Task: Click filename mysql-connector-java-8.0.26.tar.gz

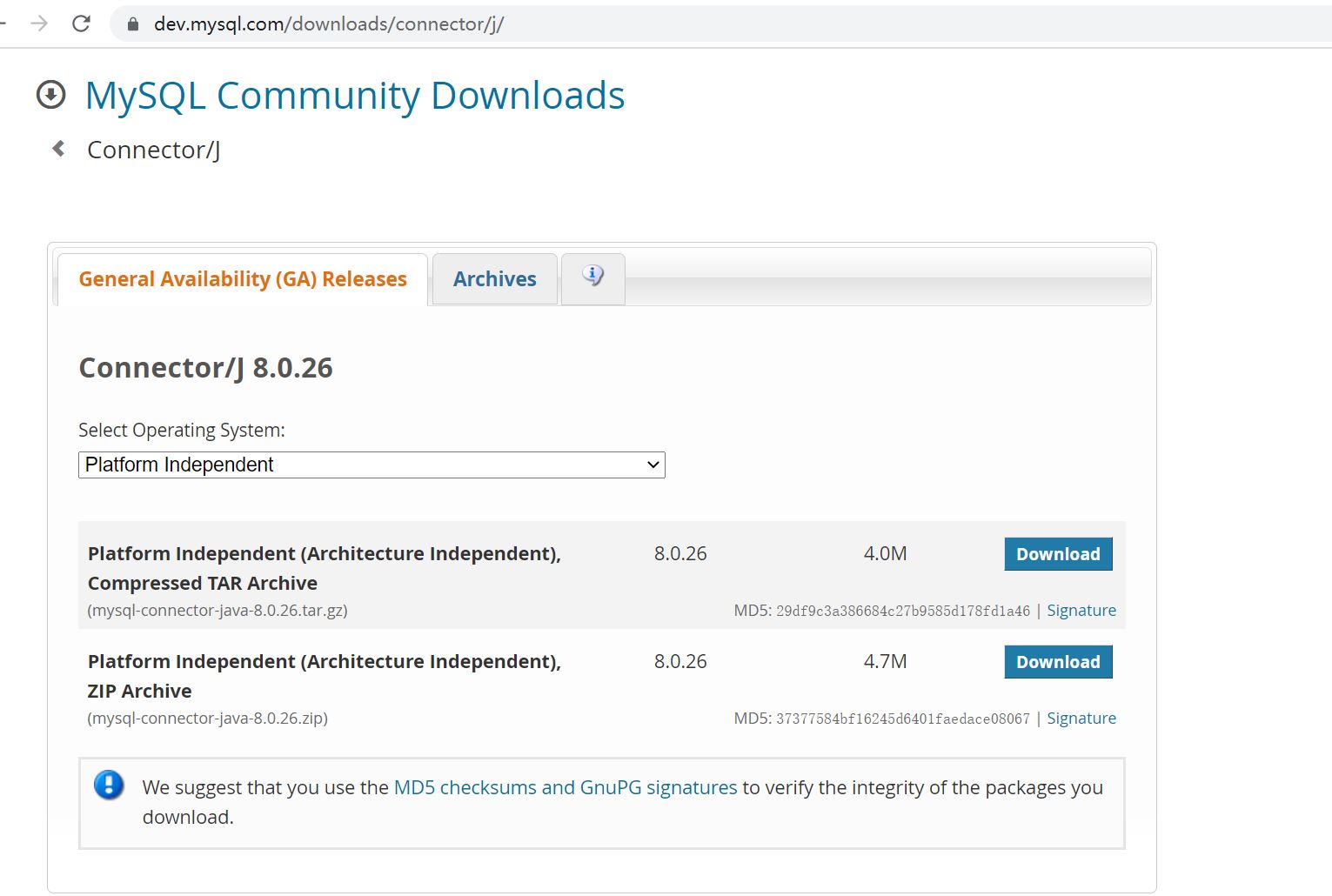Action: pos(218,611)
